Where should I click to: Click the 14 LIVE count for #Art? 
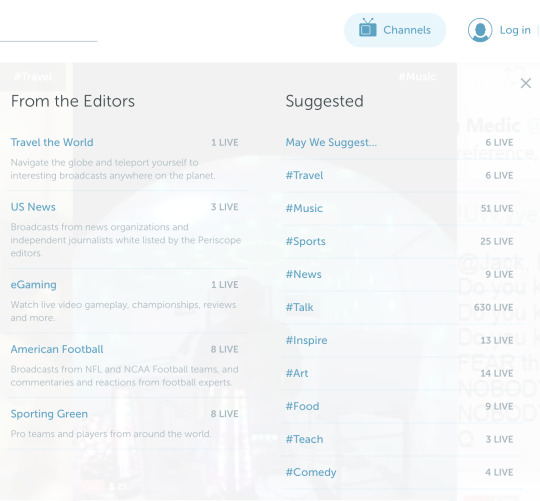click(x=497, y=373)
